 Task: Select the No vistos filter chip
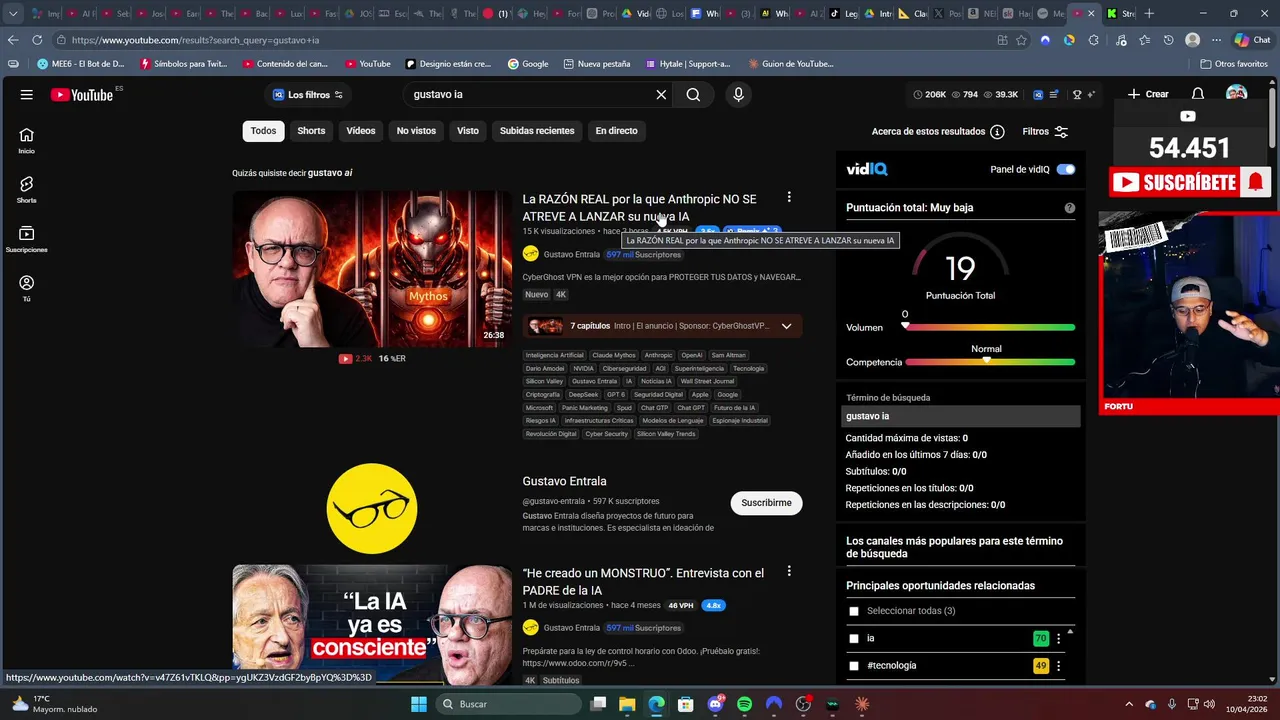(x=416, y=131)
